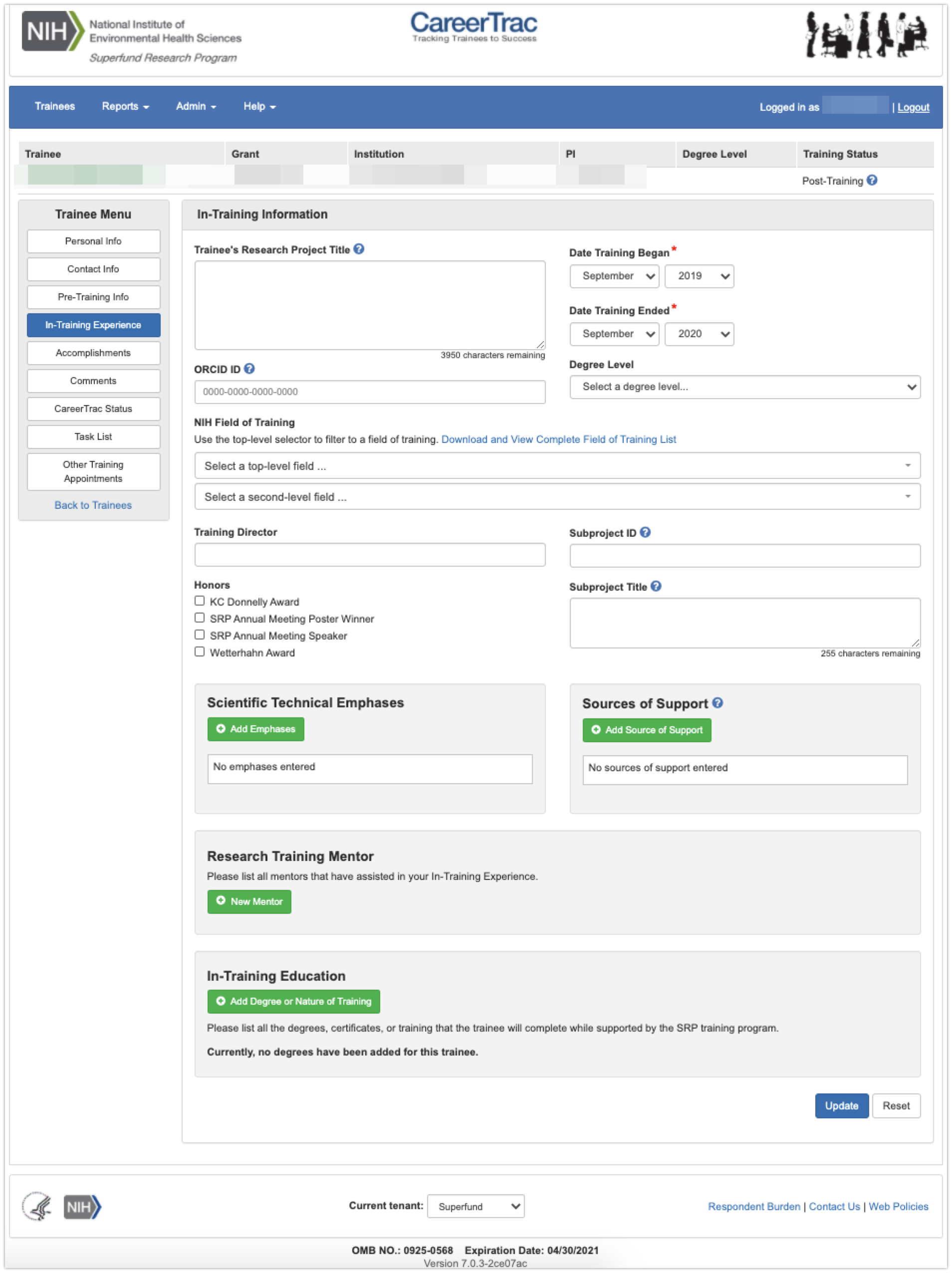Click the CareerTrac logo
952x1273 pixels.
pos(474,27)
